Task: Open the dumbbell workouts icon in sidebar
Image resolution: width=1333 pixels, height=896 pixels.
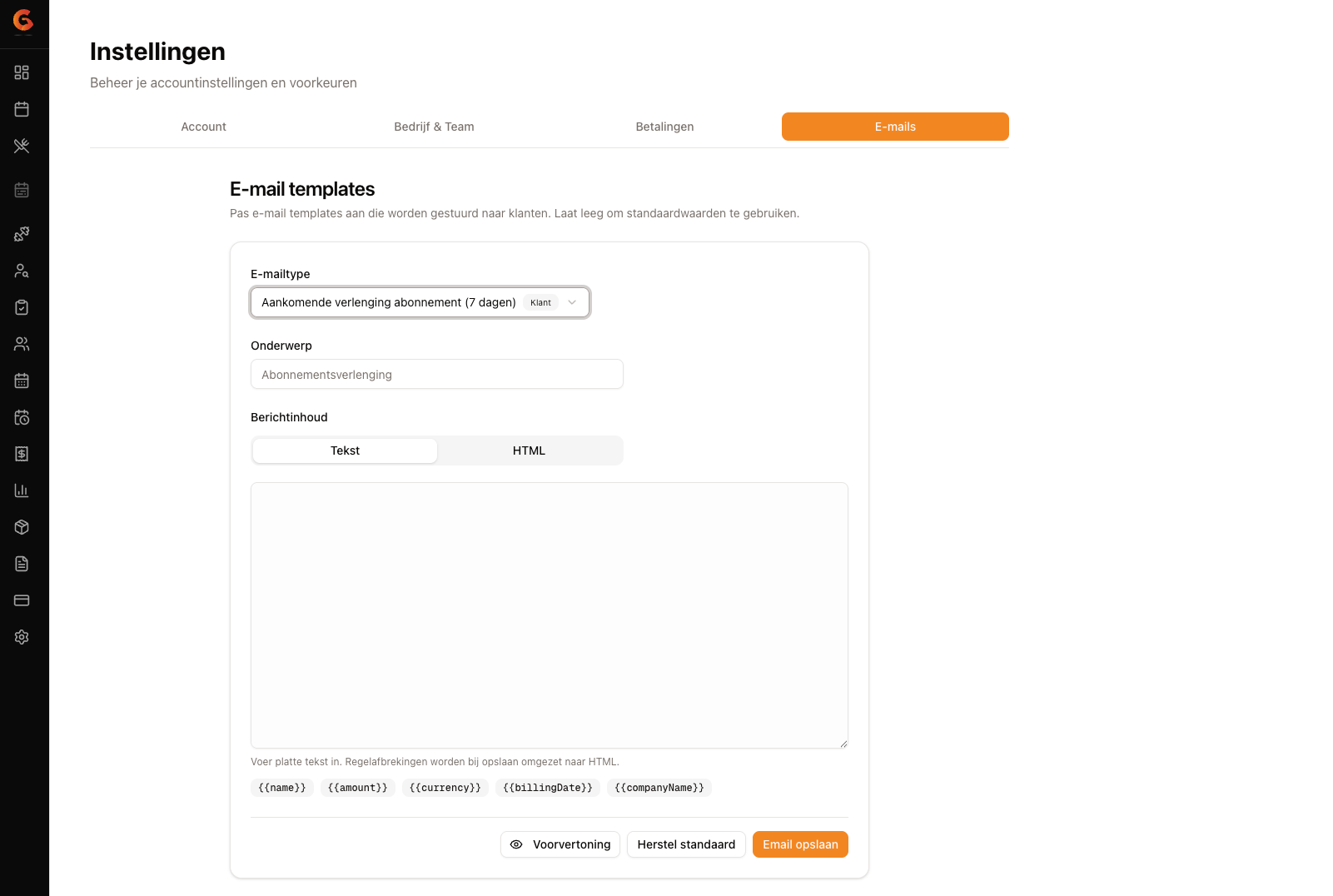Action: click(22, 234)
